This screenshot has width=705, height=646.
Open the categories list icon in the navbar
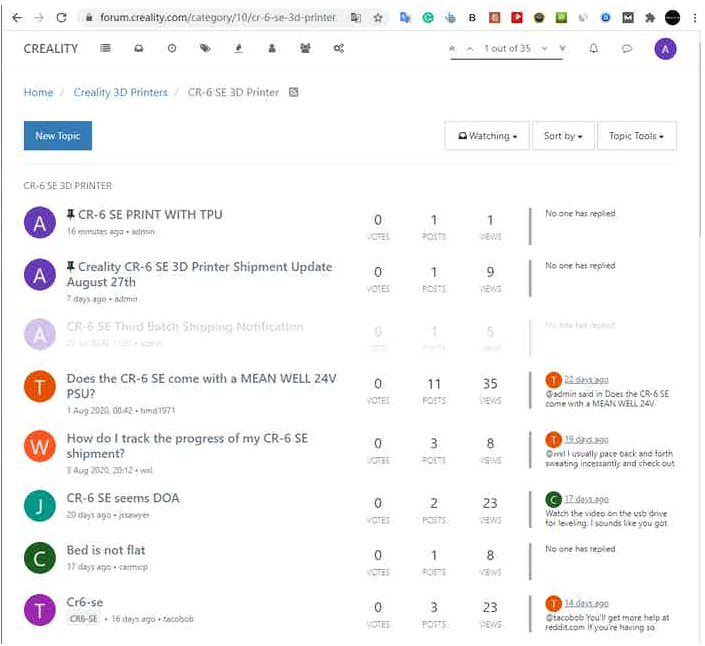pos(105,48)
